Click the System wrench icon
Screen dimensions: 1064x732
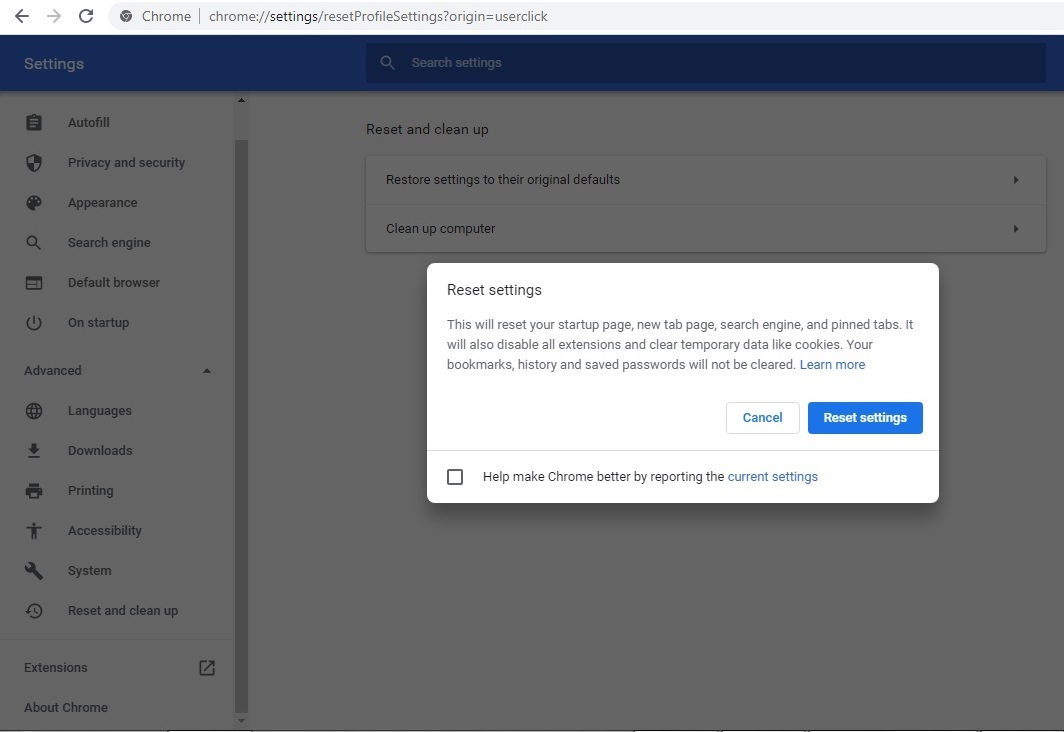tap(34, 571)
